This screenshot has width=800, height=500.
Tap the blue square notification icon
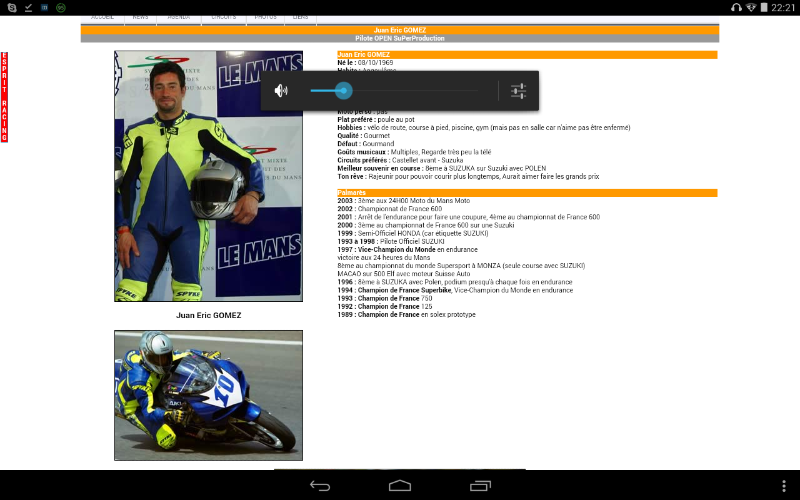[44, 8]
